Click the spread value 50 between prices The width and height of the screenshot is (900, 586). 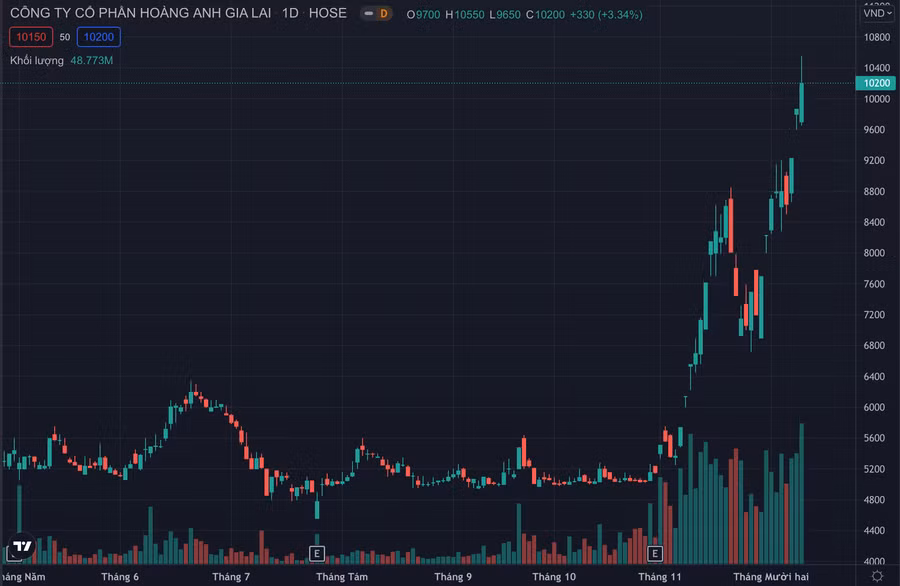tap(65, 37)
